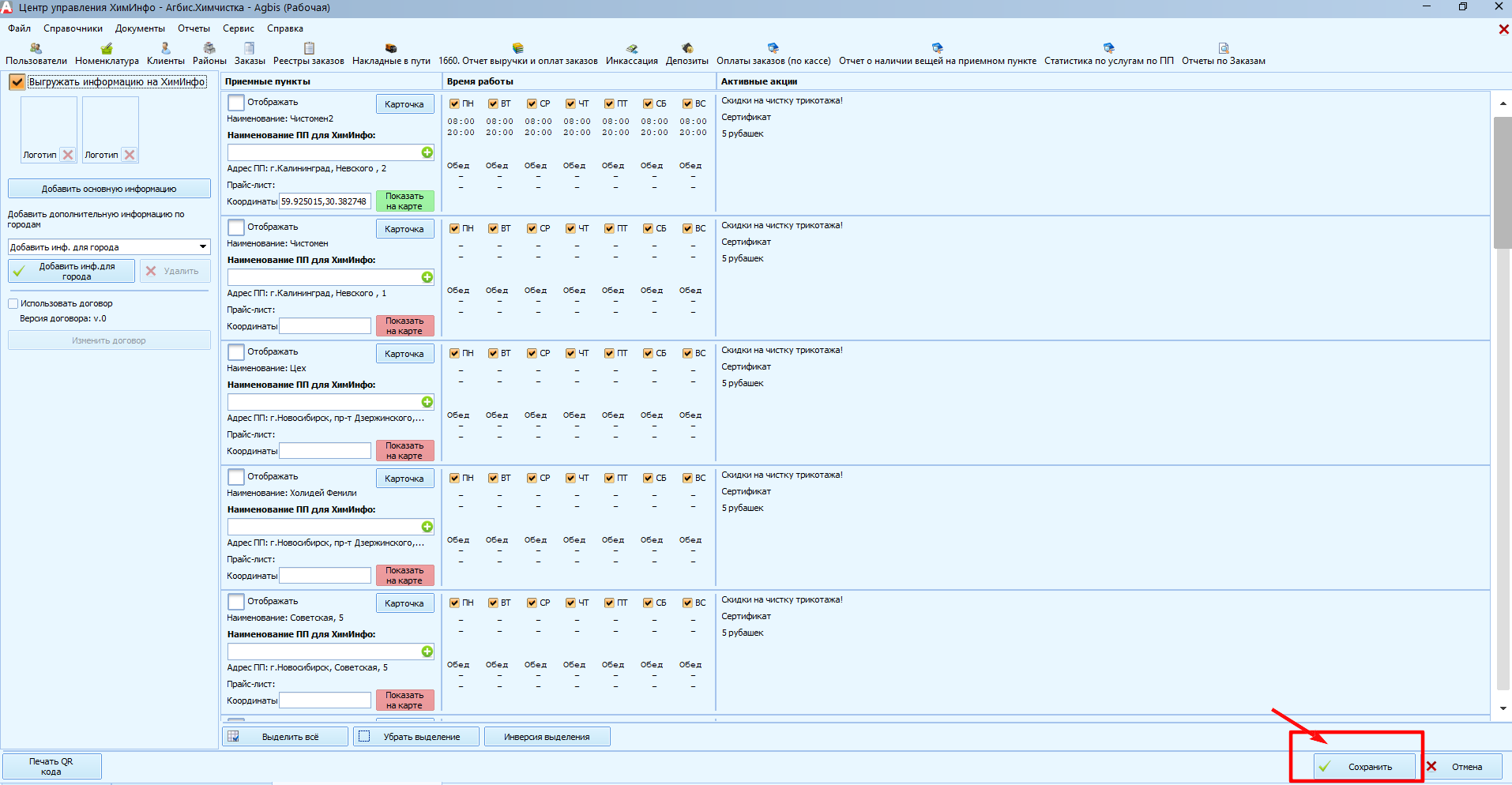Uncheck ВС for Чистомен

(x=687, y=229)
